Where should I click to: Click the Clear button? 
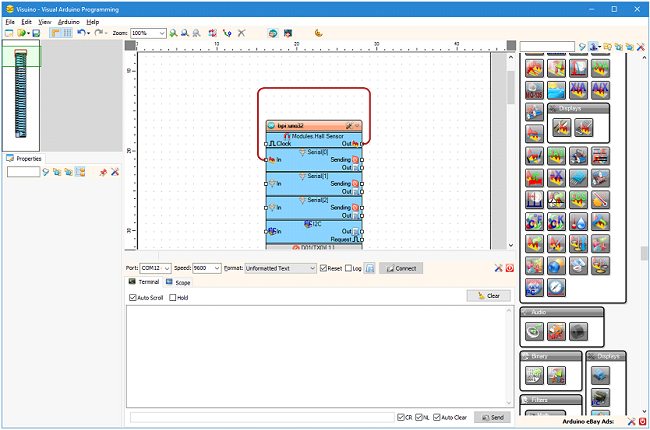pyautogui.click(x=489, y=296)
